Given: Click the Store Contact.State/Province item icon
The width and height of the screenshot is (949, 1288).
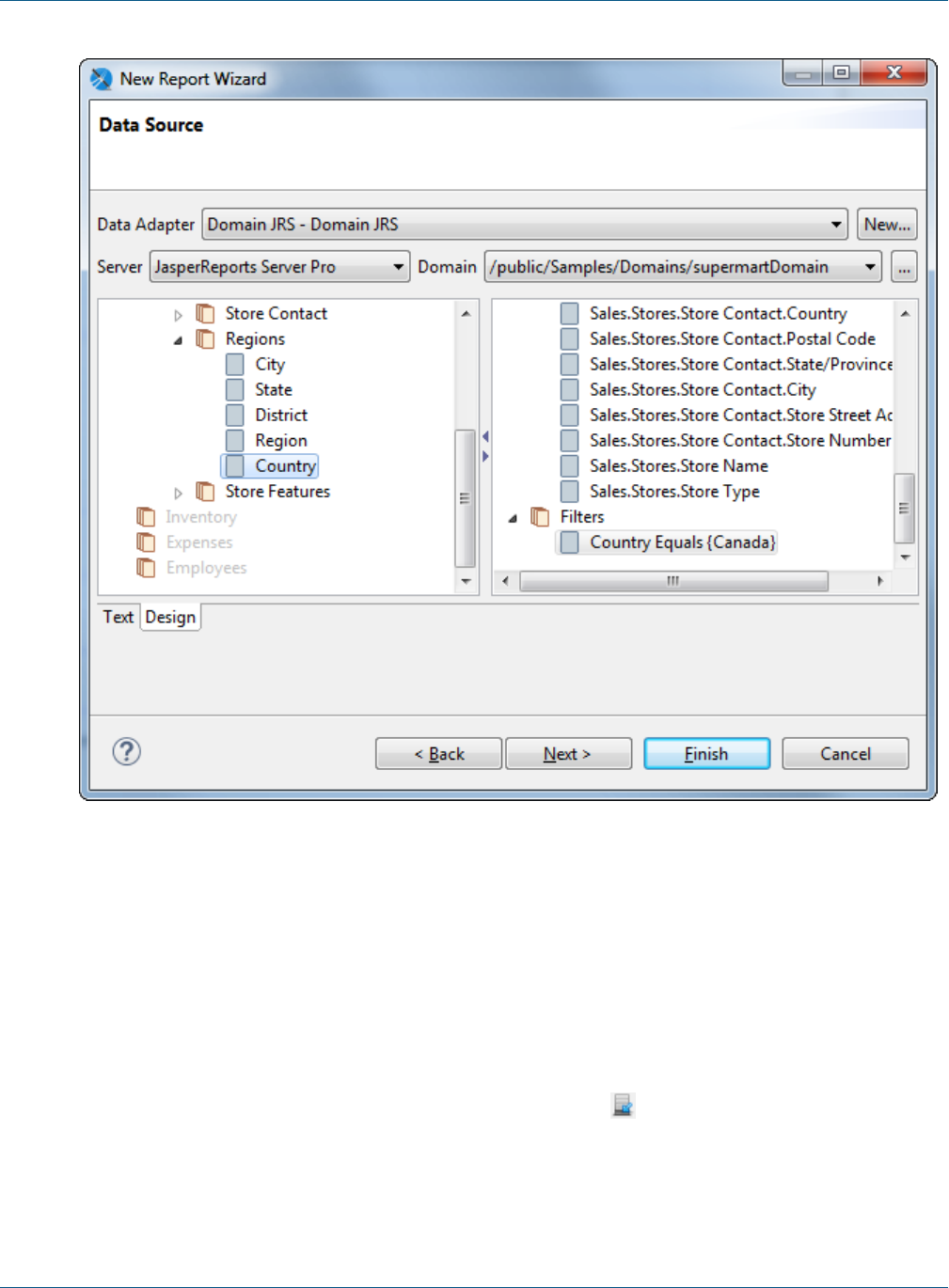Looking at the screenshot, I should click(569, 364).
